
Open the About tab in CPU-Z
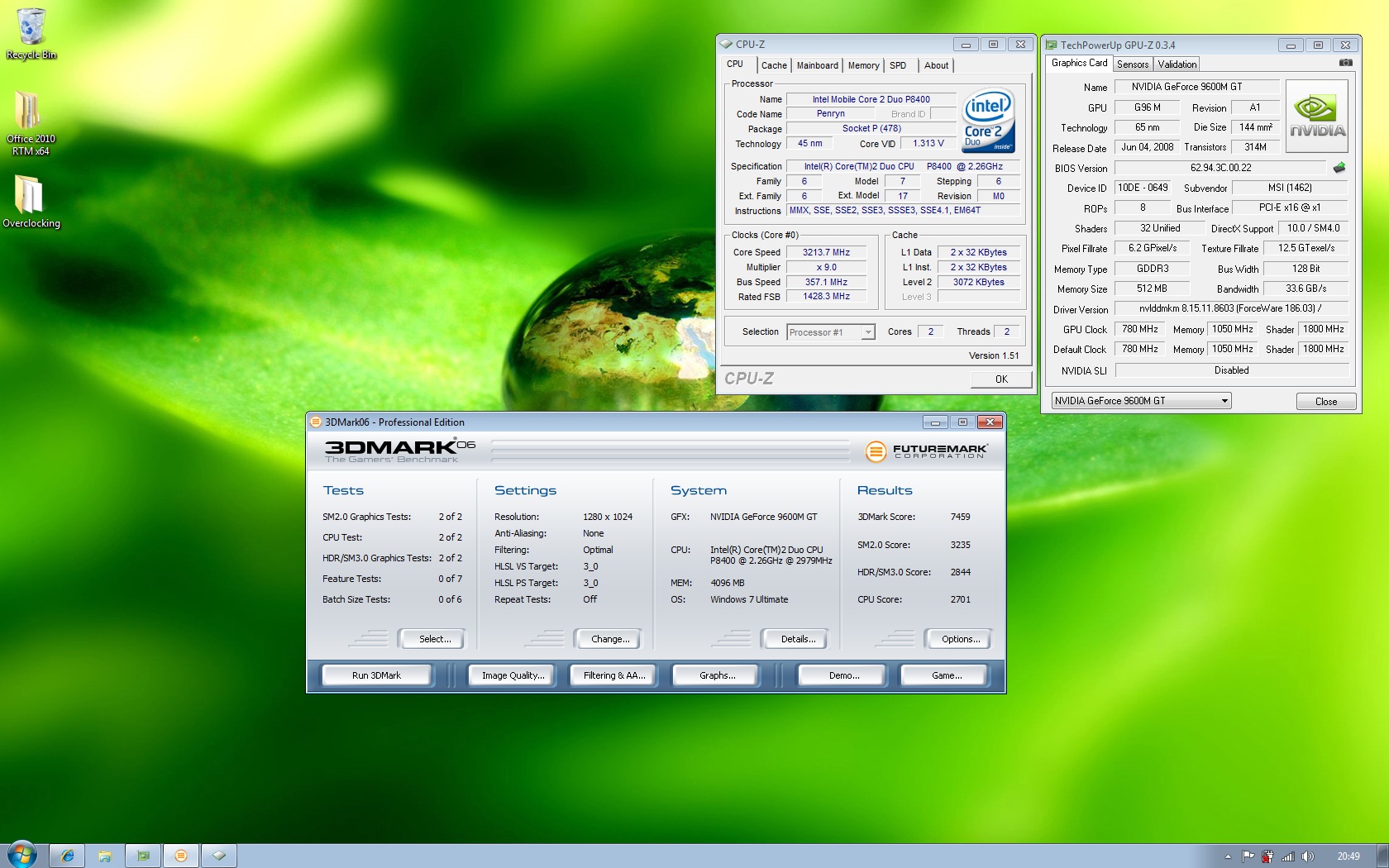tap(936, 65)
